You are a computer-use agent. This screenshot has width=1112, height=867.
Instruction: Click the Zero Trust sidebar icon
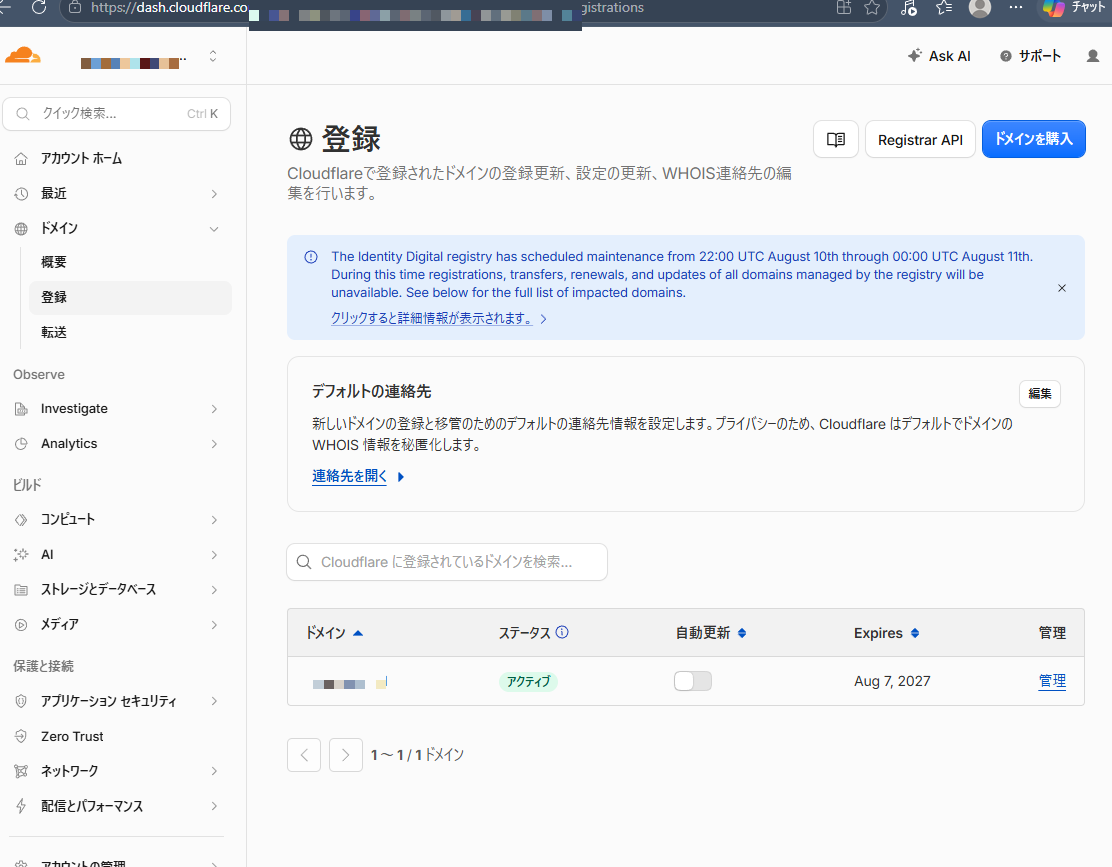coord(21,736)
